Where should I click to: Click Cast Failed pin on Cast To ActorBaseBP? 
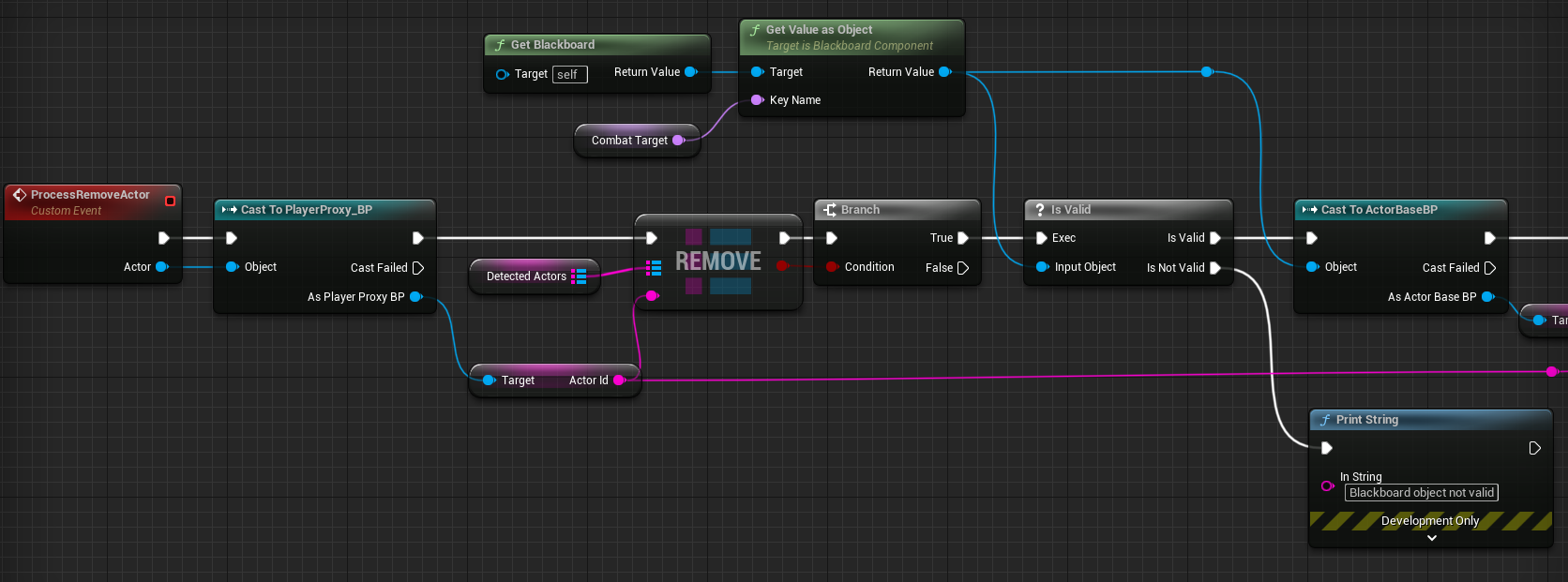pos(1490,268)
